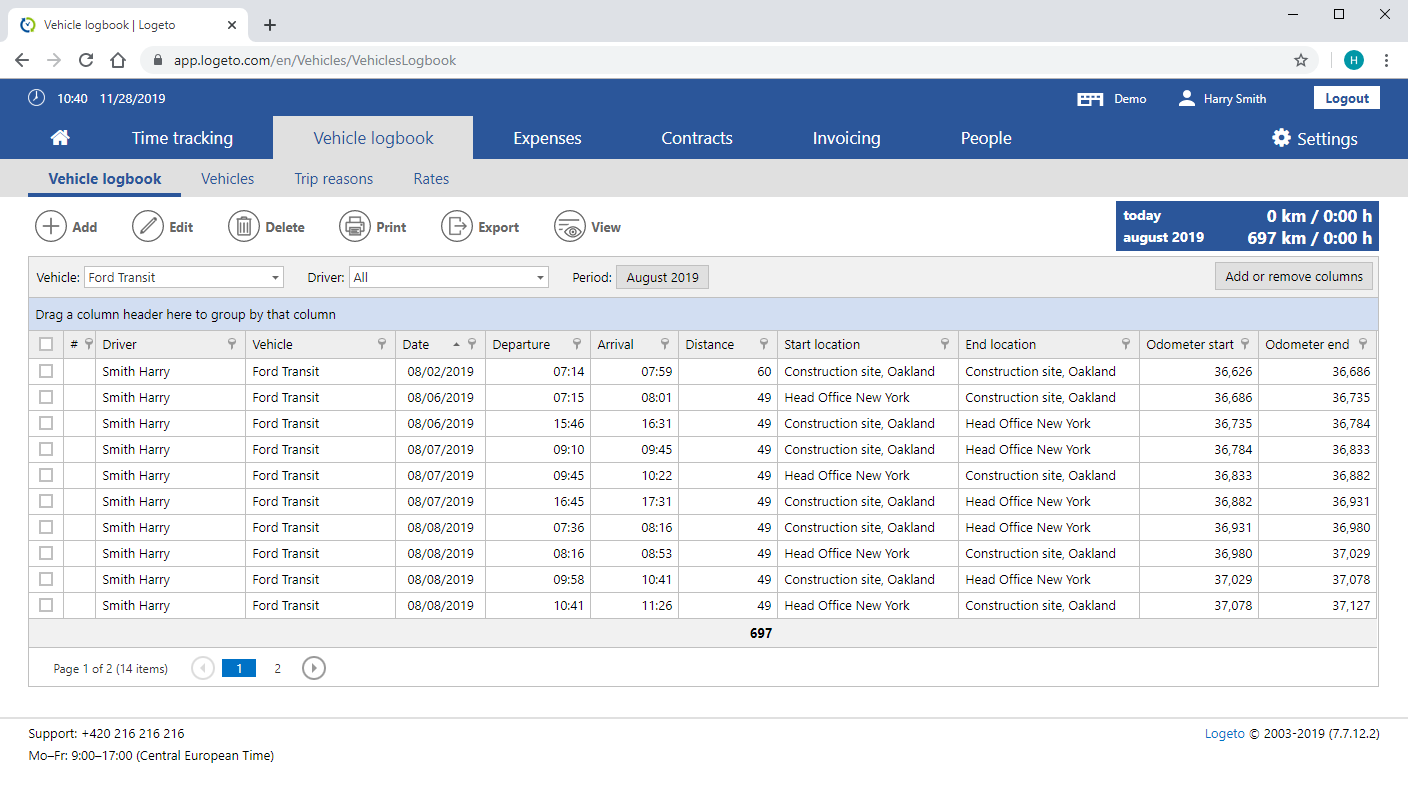Click the Edit pencil icon

point(148,226)
